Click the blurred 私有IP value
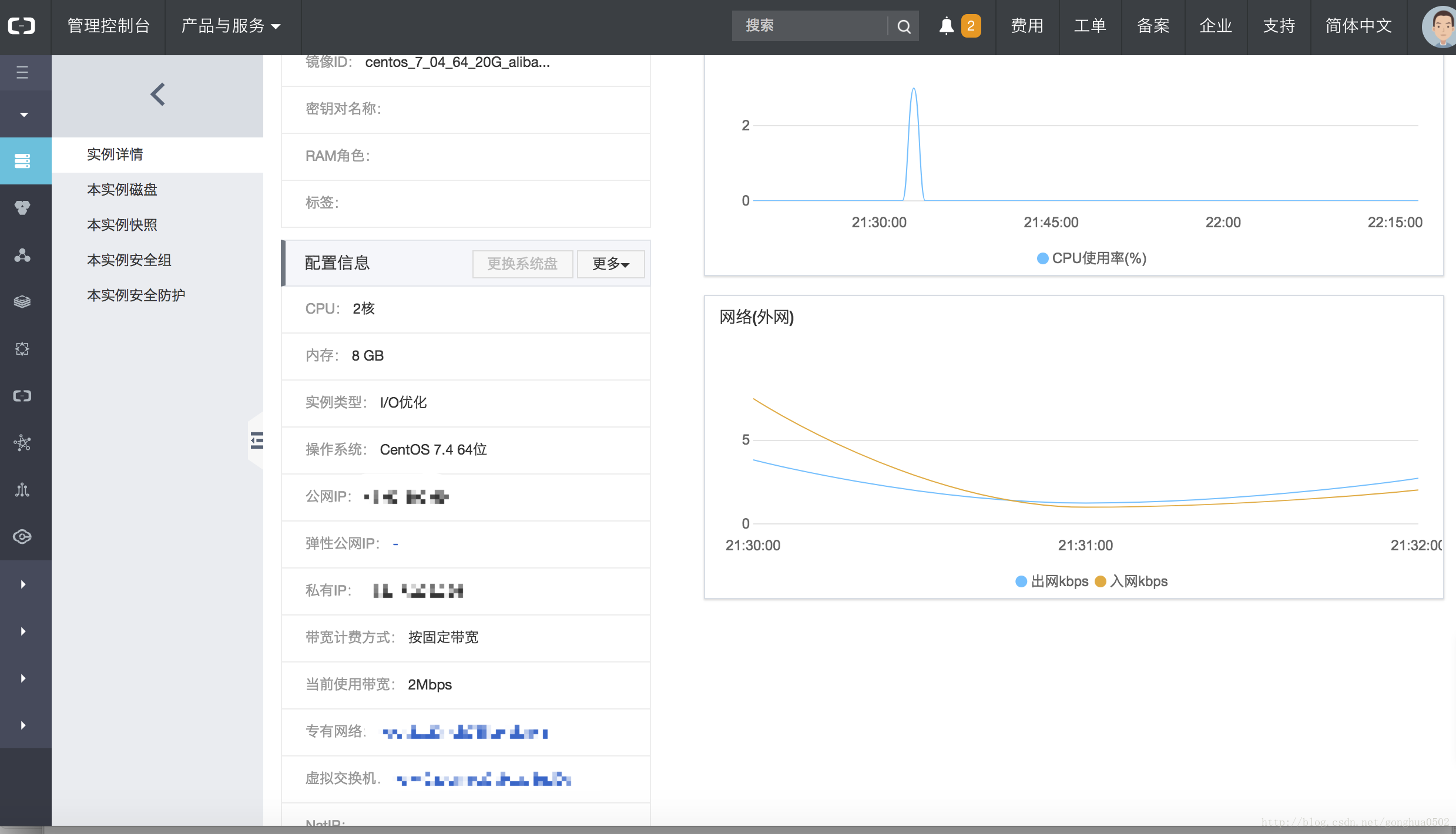This screenshot has height=834, width=1456. pos(418,591)
